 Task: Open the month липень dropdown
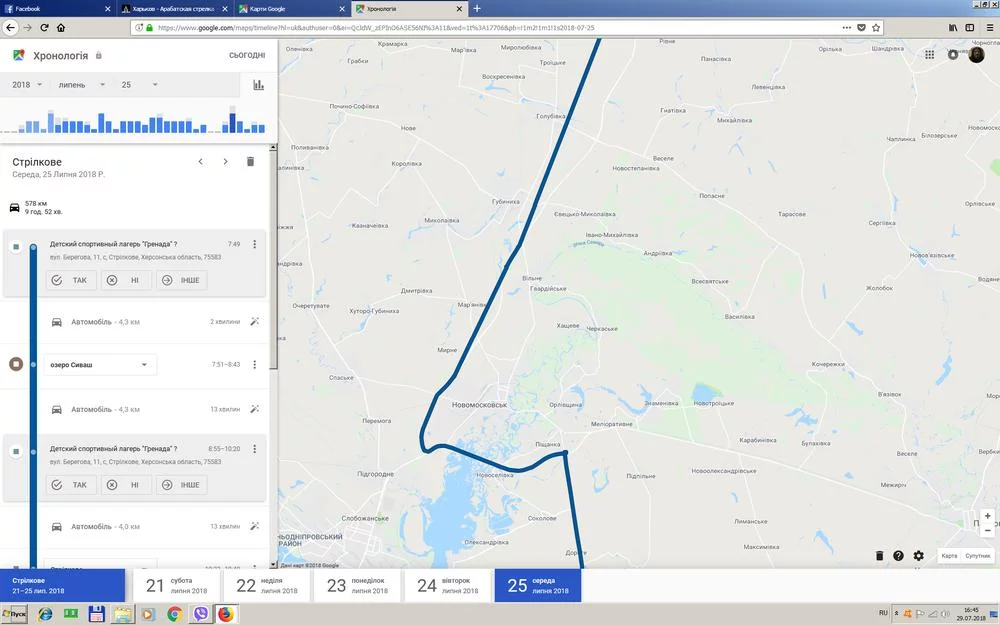[x=82, y=85]
